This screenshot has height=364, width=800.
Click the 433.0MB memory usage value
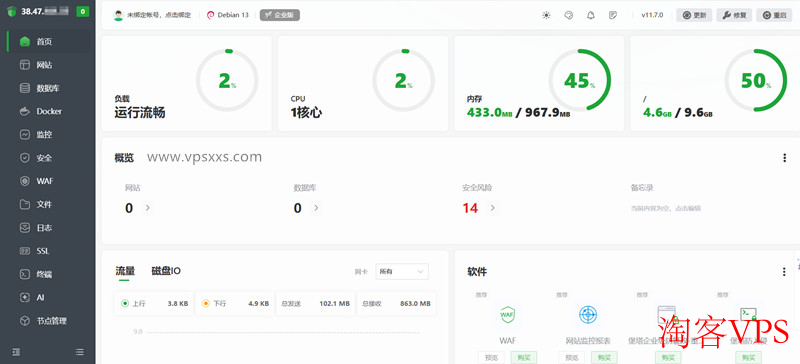pos(489,112)
